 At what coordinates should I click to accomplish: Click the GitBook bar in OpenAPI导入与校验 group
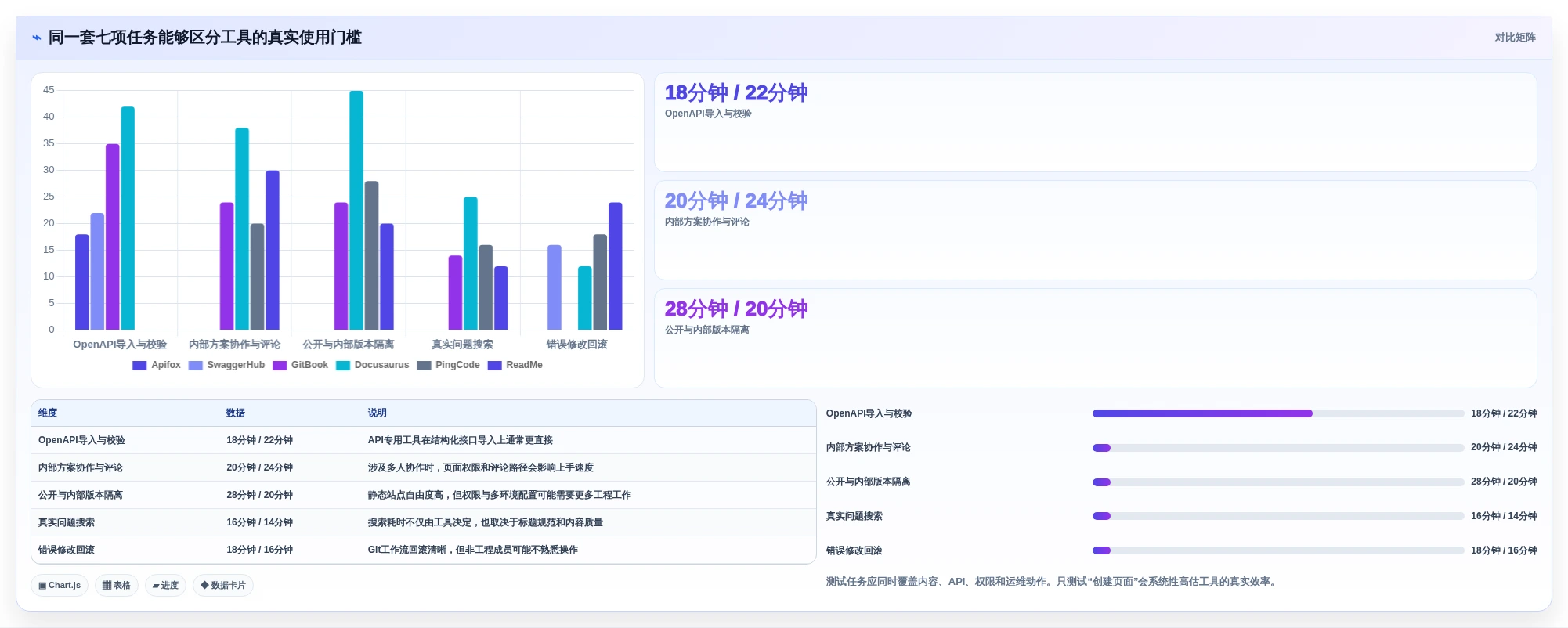point(113,236)
